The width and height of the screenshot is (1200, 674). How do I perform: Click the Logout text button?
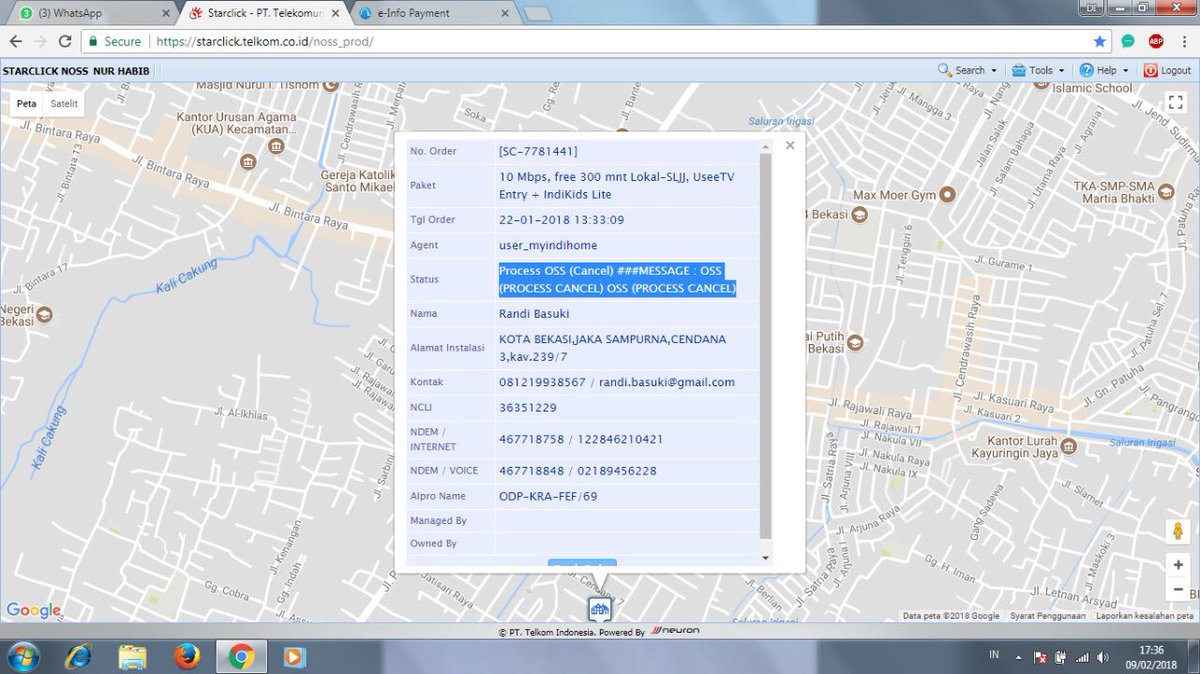point(1175,71)
